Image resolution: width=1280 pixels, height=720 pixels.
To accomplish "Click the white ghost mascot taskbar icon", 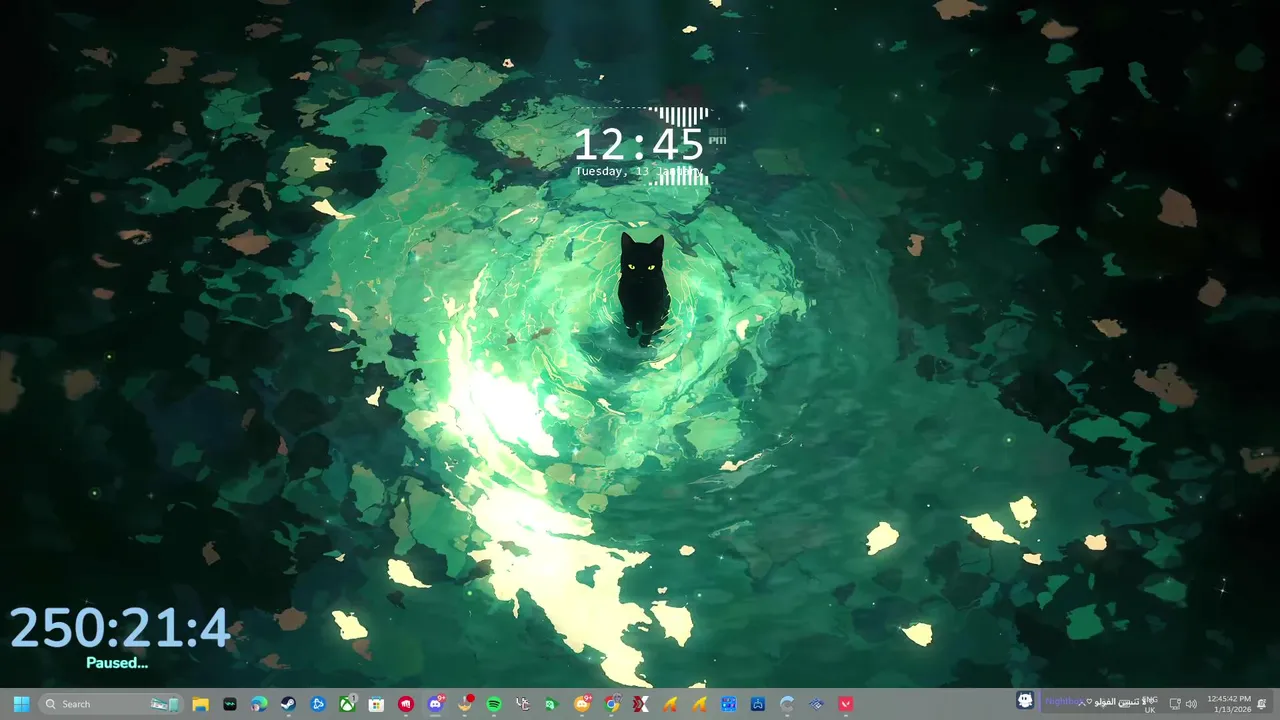I will (1025, 700).
